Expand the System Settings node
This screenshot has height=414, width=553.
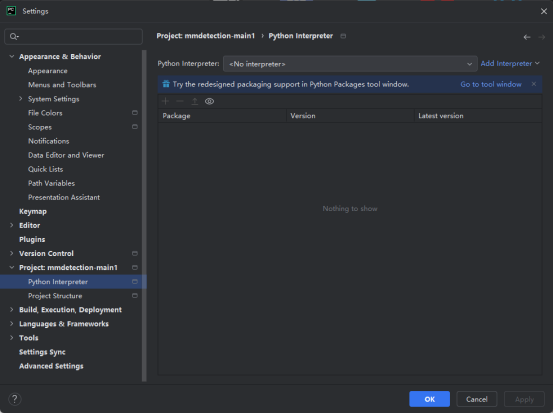(20, 99)
